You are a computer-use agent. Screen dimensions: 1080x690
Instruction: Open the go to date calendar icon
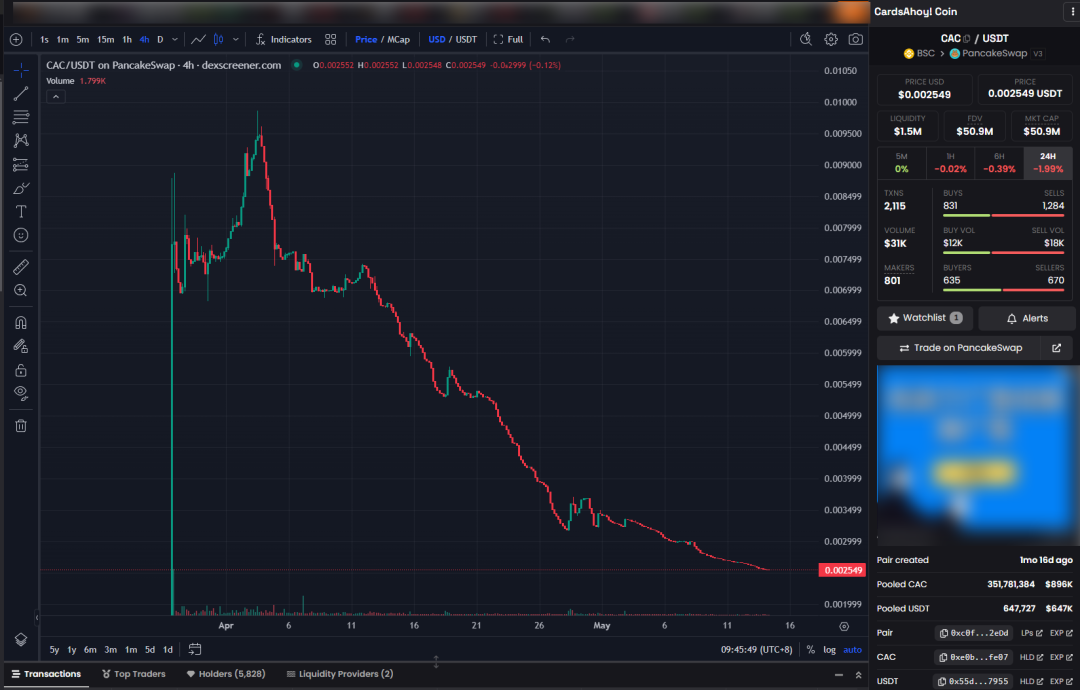click(x=195, y=649)
